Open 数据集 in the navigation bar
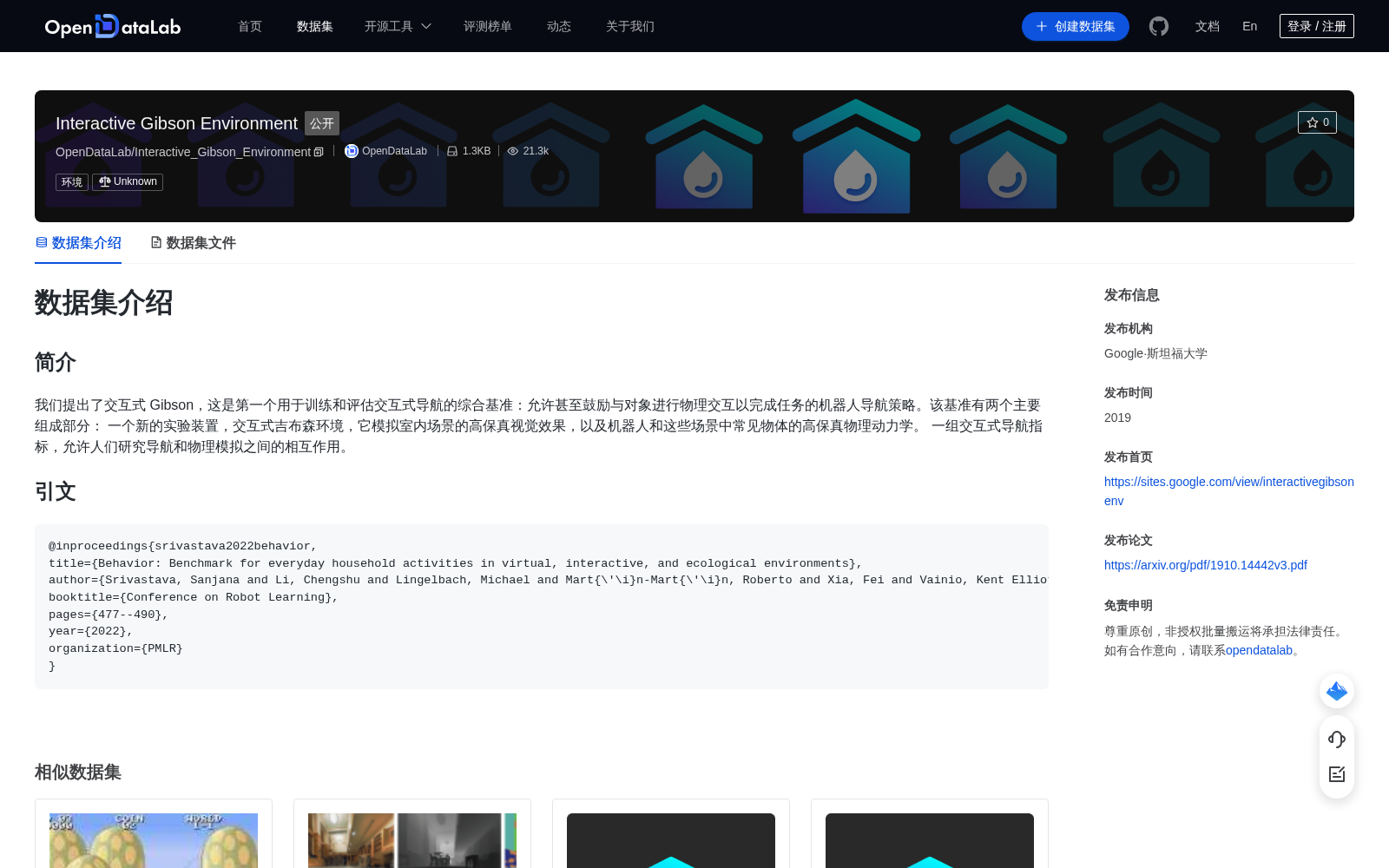This screenshot has height=868, width=1389. pos(315,26)
